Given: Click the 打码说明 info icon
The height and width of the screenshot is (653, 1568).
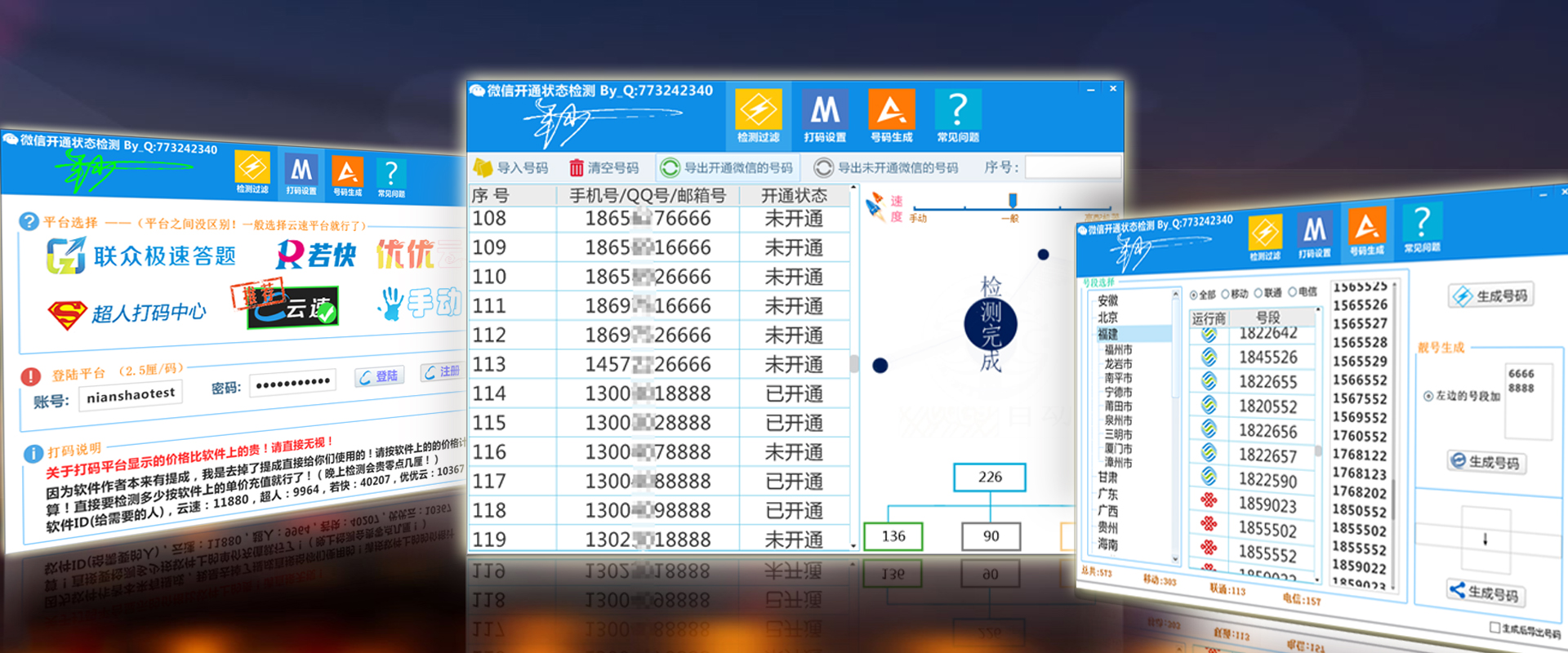Looking at the screenshot, I should [33, 454].
